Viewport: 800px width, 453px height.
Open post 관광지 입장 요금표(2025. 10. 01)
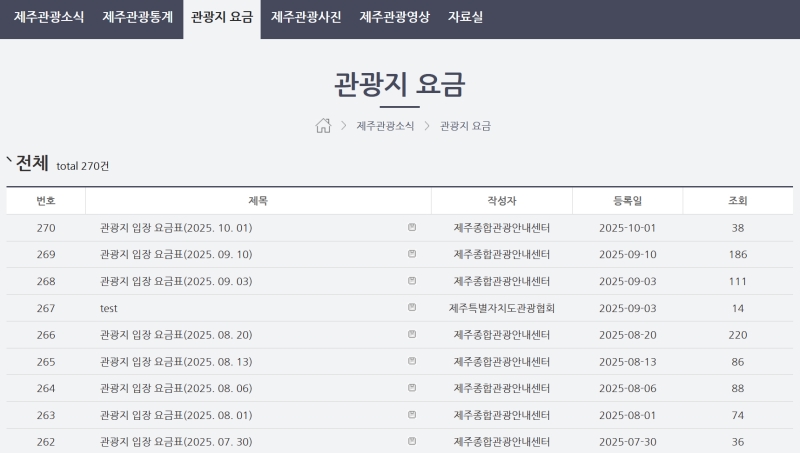click(x=176, y=228)
